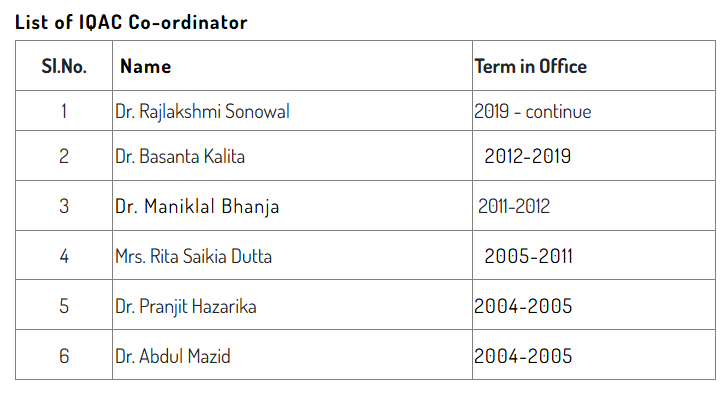Click the term '2005-2011'
Viewport: 726px width, 402px height.
pos(528,256)
